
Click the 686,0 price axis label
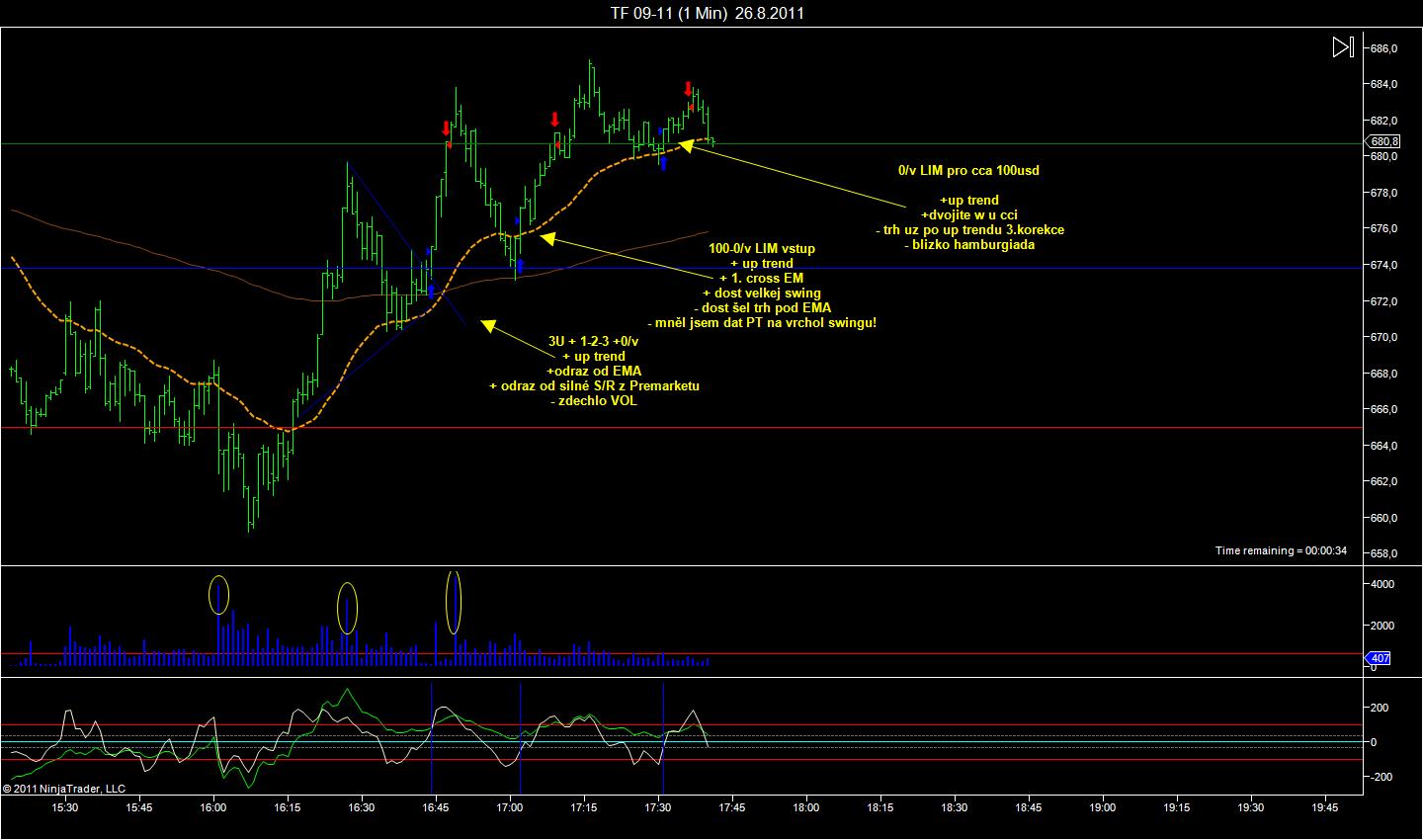[1383, 48]
